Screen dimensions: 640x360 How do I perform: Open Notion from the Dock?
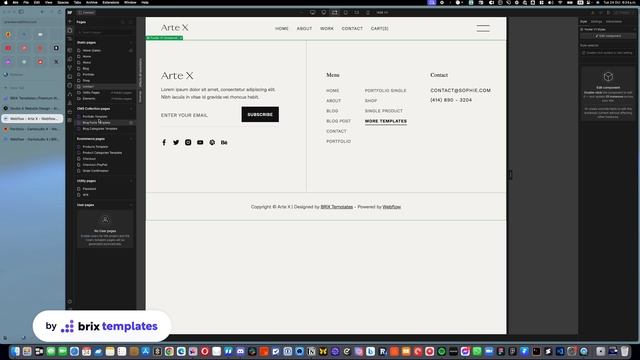coord(311,351)
